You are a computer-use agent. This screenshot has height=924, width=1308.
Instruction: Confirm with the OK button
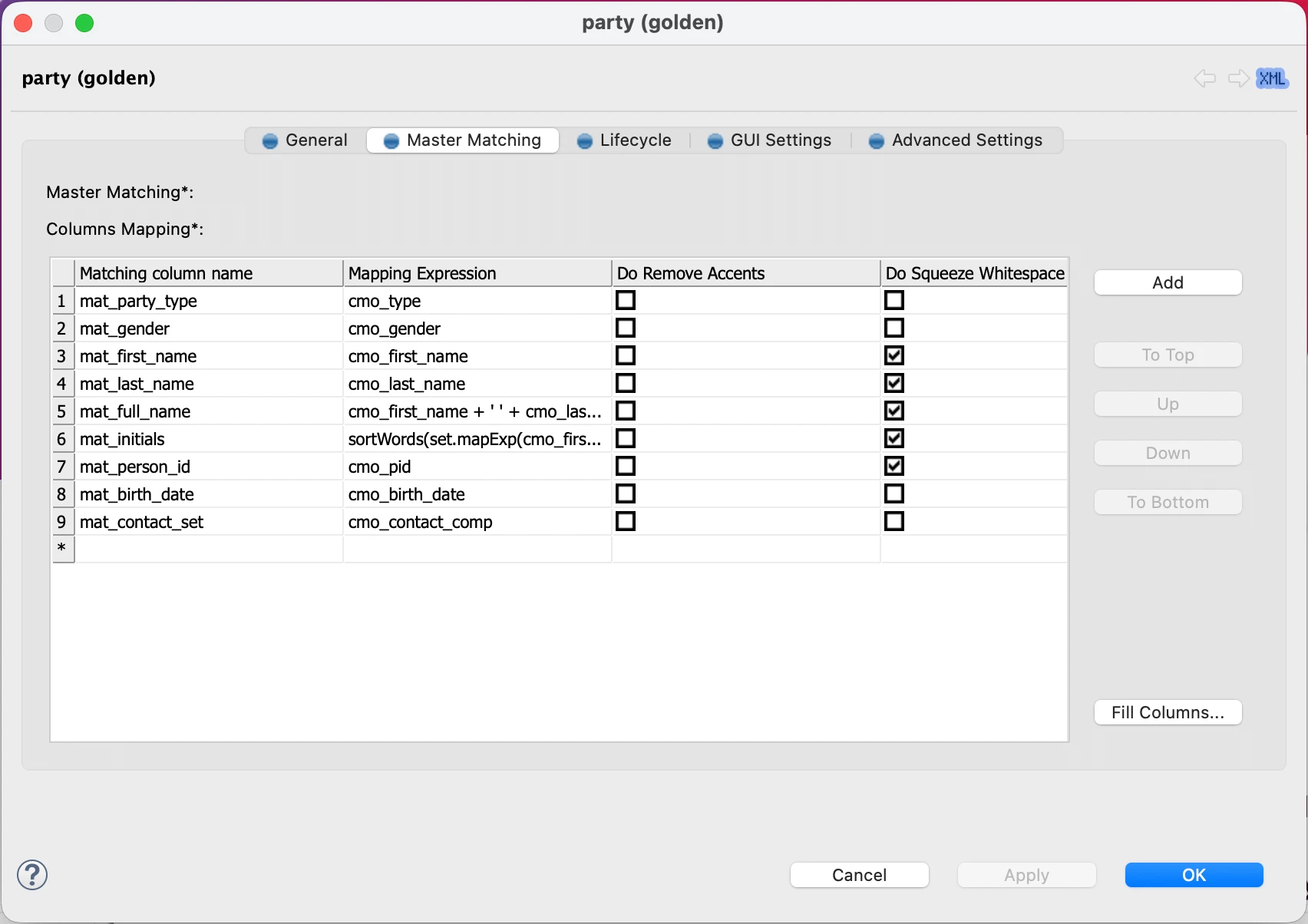[1194, 875]
